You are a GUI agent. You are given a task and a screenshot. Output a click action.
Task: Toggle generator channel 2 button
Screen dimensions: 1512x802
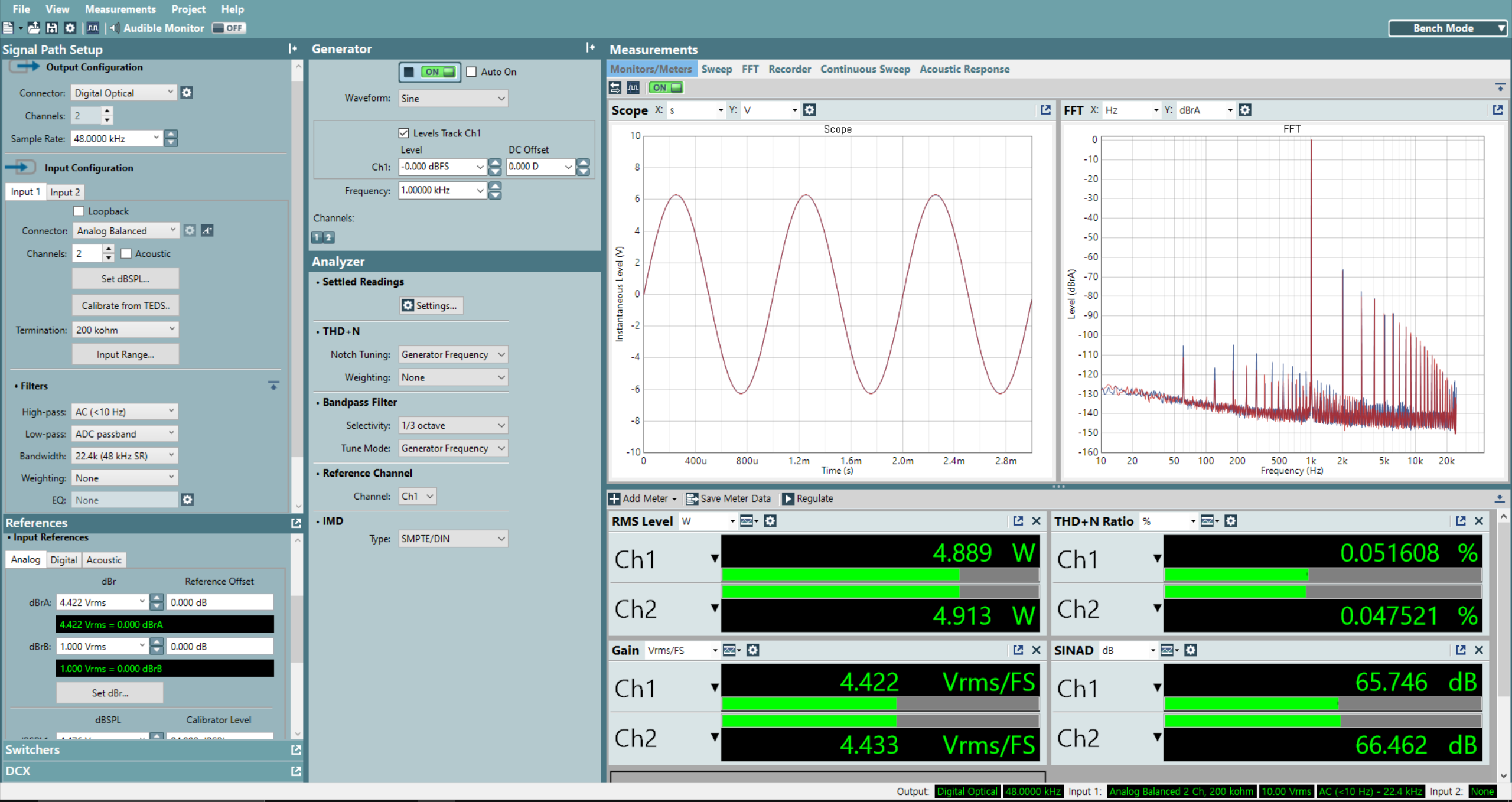click(x=328, y=237)
